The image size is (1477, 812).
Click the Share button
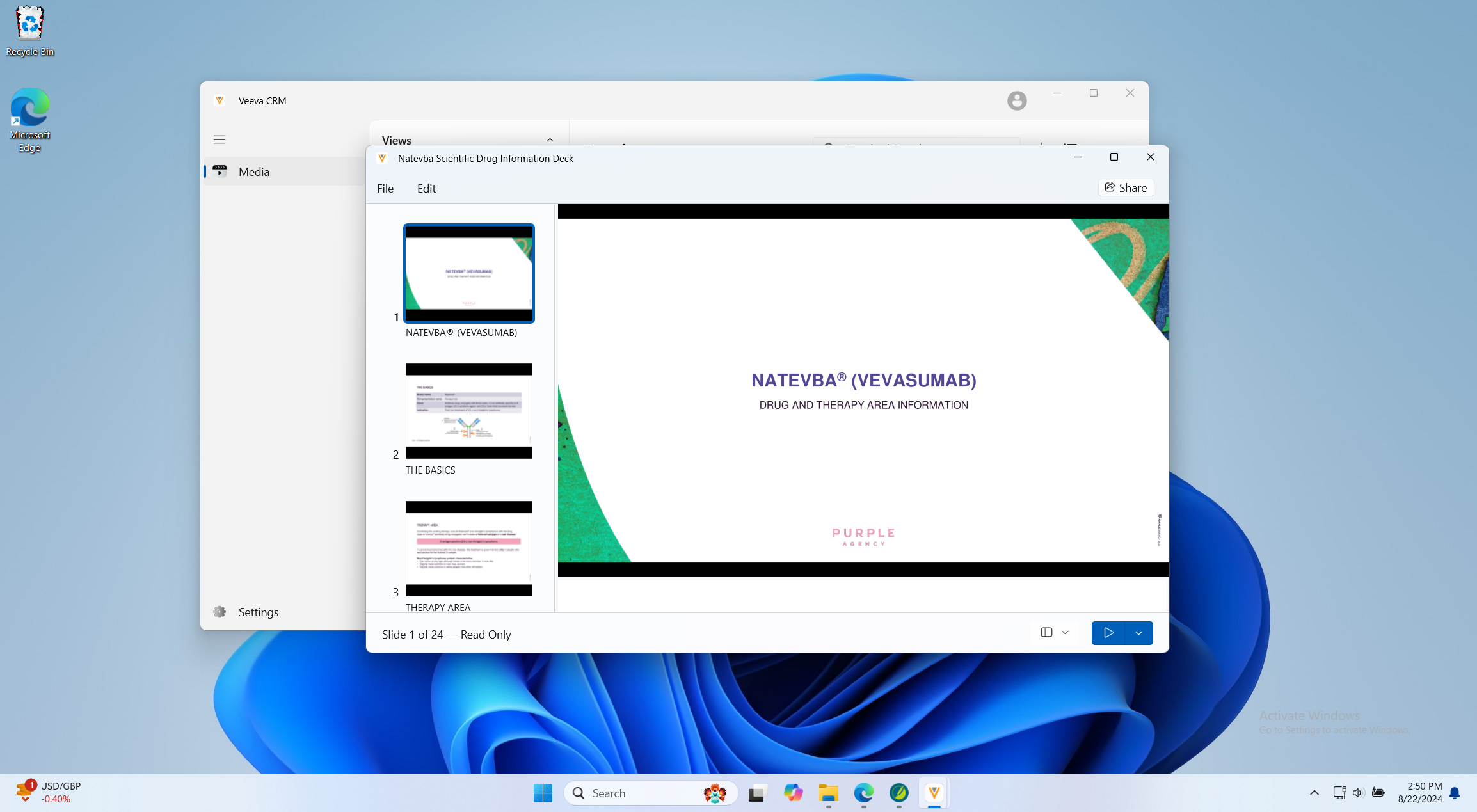1126,187
